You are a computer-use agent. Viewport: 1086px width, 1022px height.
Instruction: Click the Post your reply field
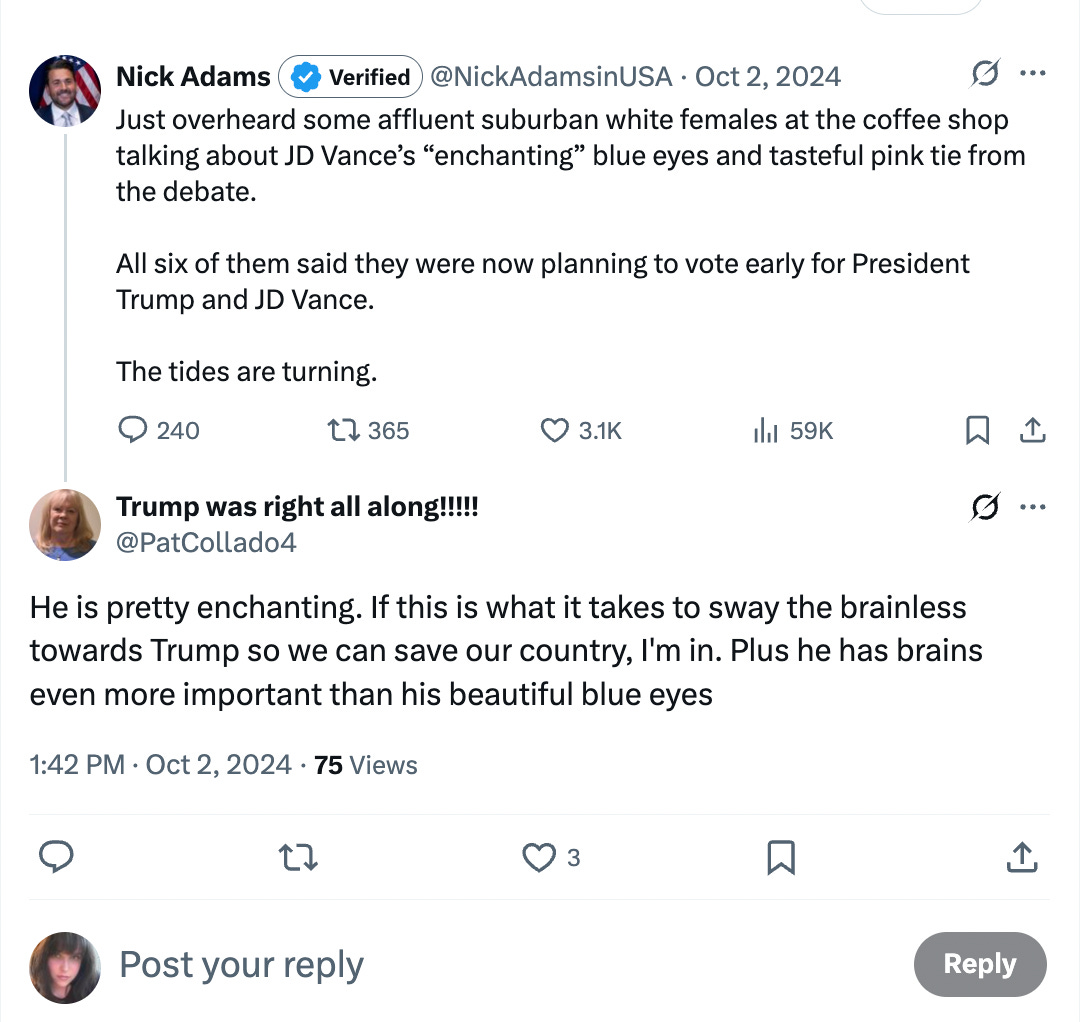click(240, 965)
